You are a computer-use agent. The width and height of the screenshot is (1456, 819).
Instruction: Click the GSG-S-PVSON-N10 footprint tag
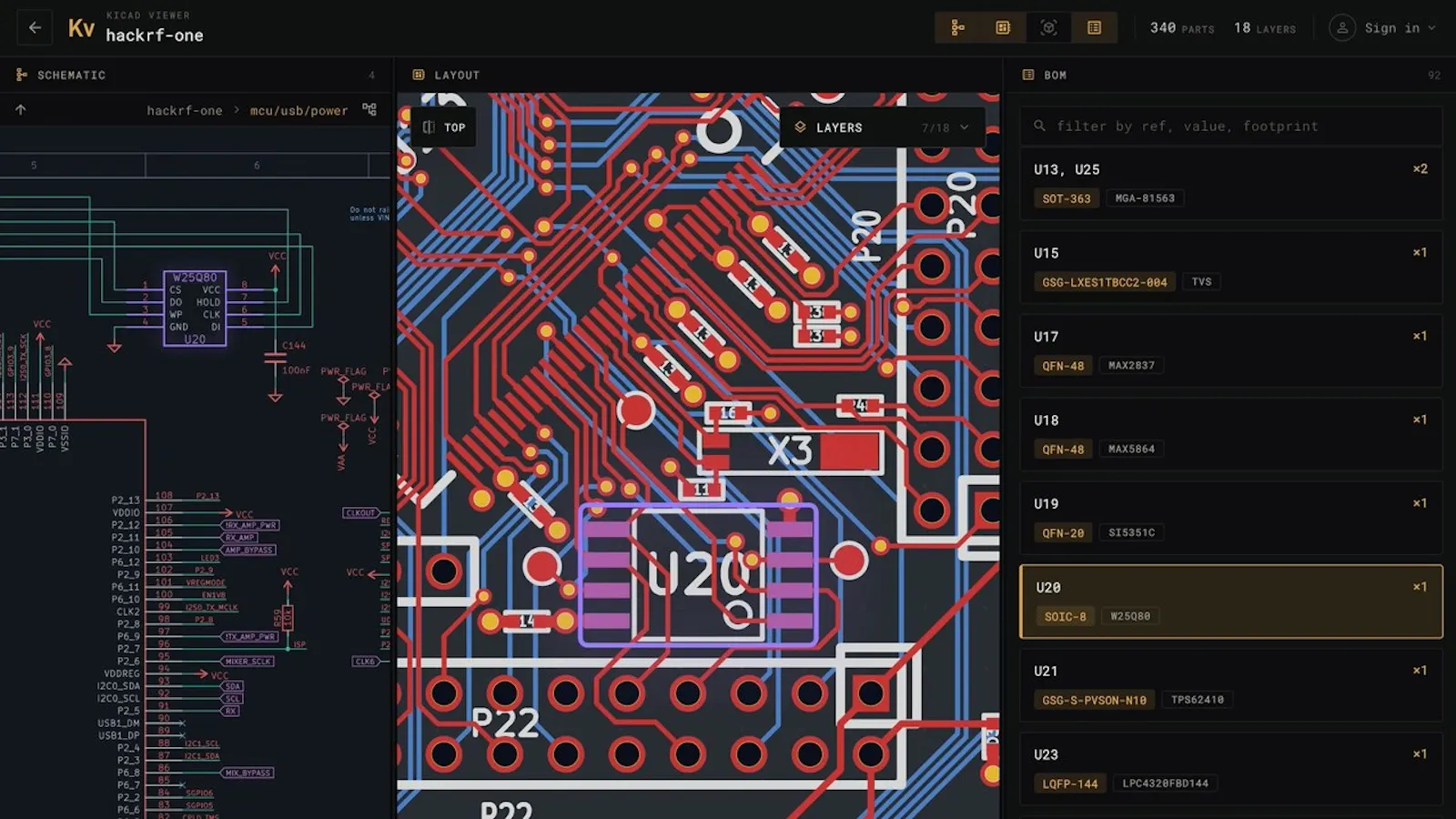[1094, 701]
